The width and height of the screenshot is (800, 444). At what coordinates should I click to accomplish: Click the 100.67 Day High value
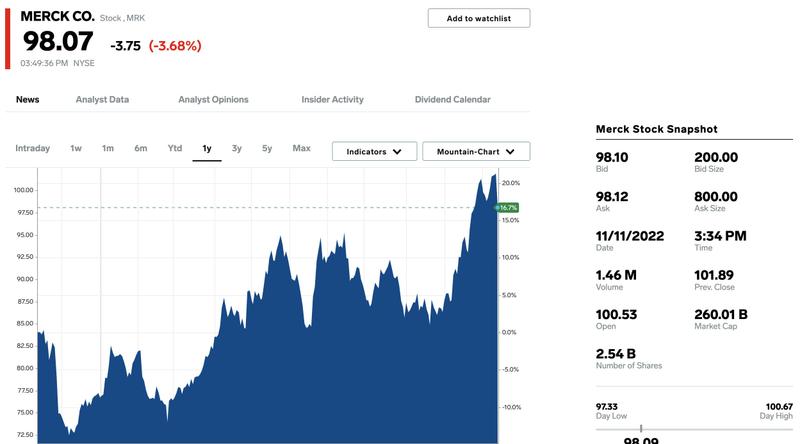[780, 407]
